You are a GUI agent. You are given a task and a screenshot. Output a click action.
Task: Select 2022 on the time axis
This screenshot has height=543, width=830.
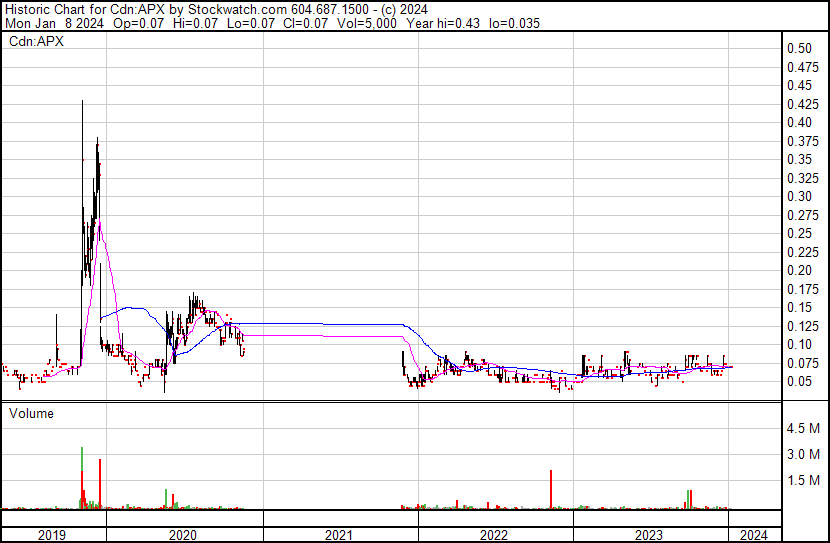tap(494, 535)
